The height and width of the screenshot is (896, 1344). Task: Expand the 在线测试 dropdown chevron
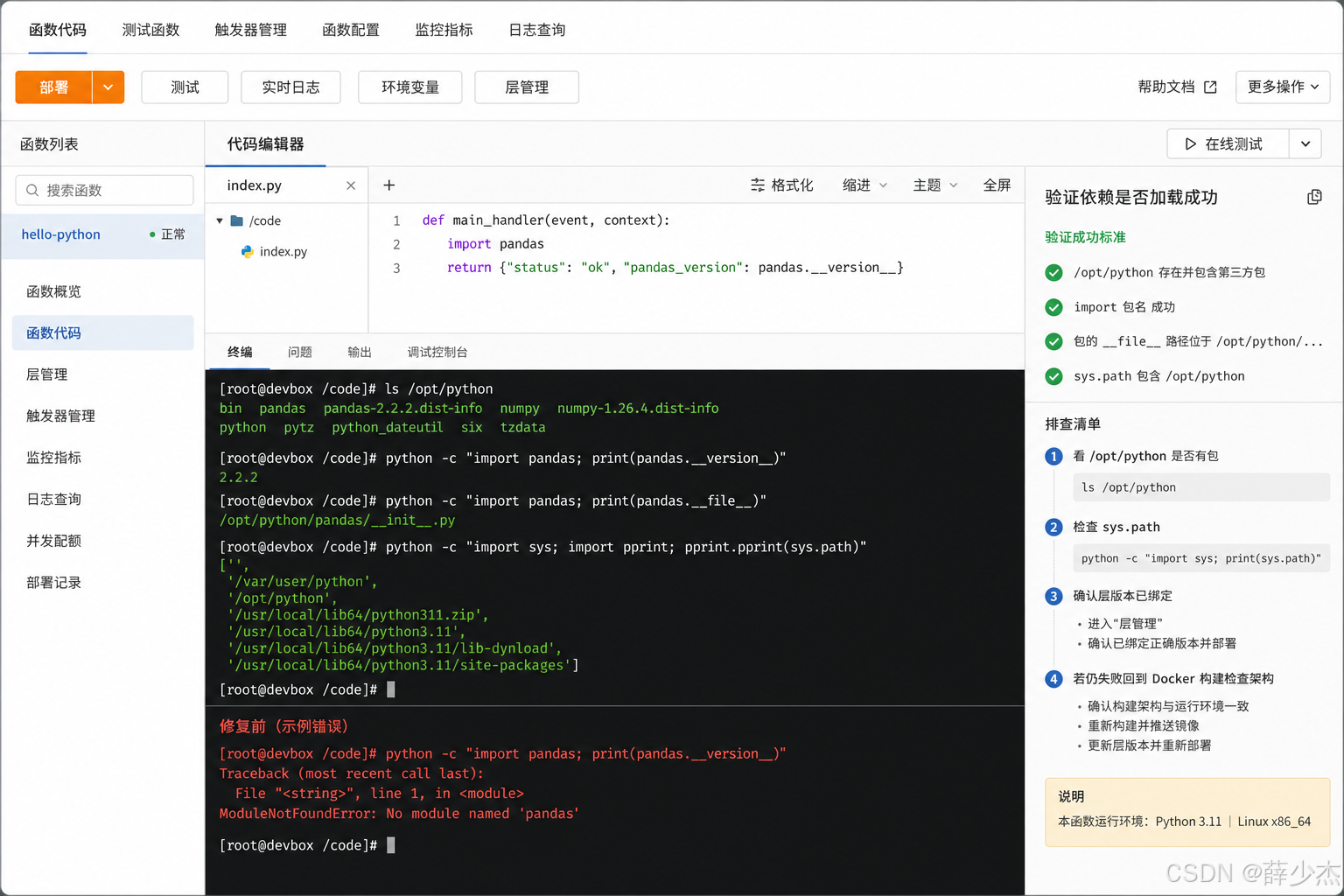coord(1305,143)
